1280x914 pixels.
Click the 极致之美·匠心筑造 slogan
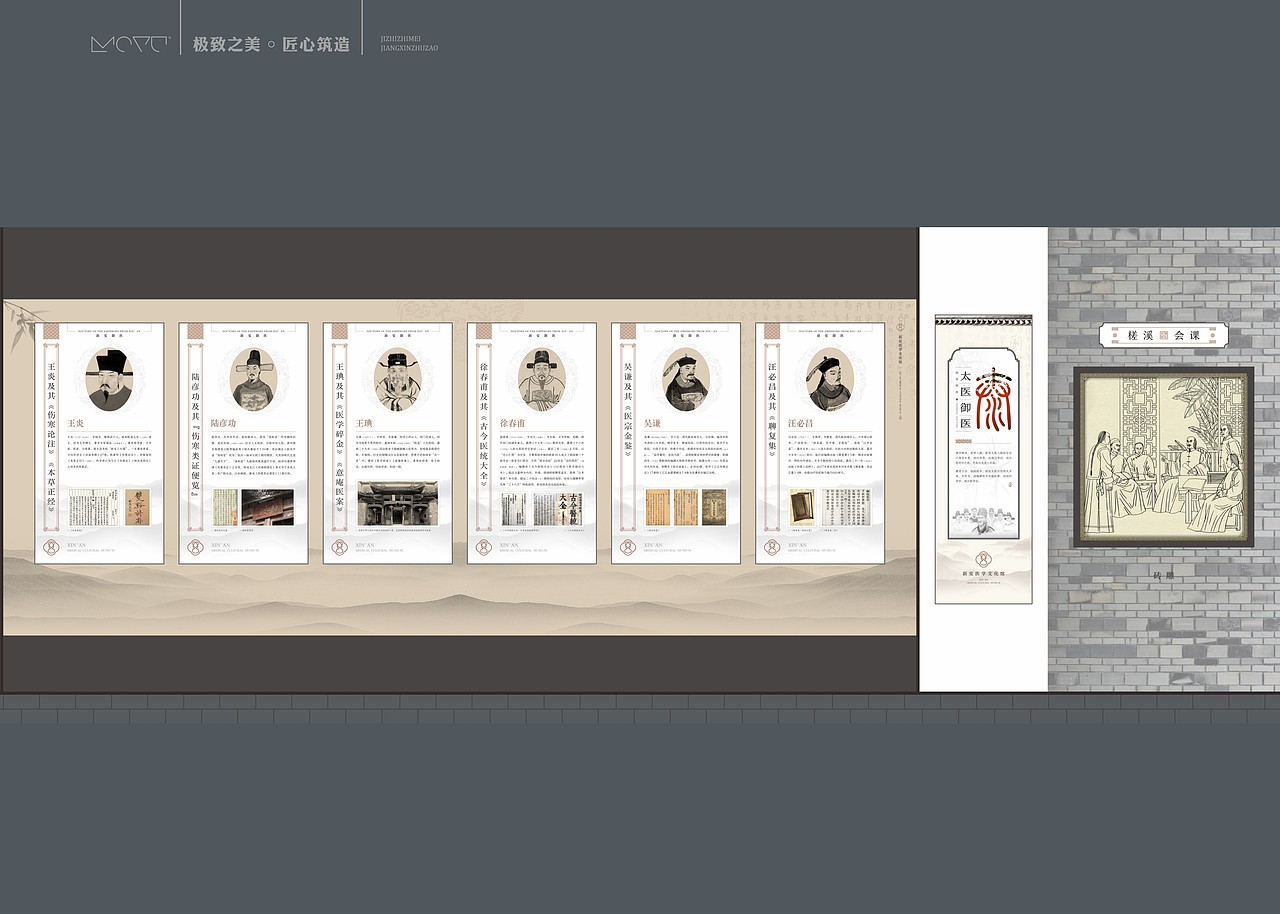point(271,44)
